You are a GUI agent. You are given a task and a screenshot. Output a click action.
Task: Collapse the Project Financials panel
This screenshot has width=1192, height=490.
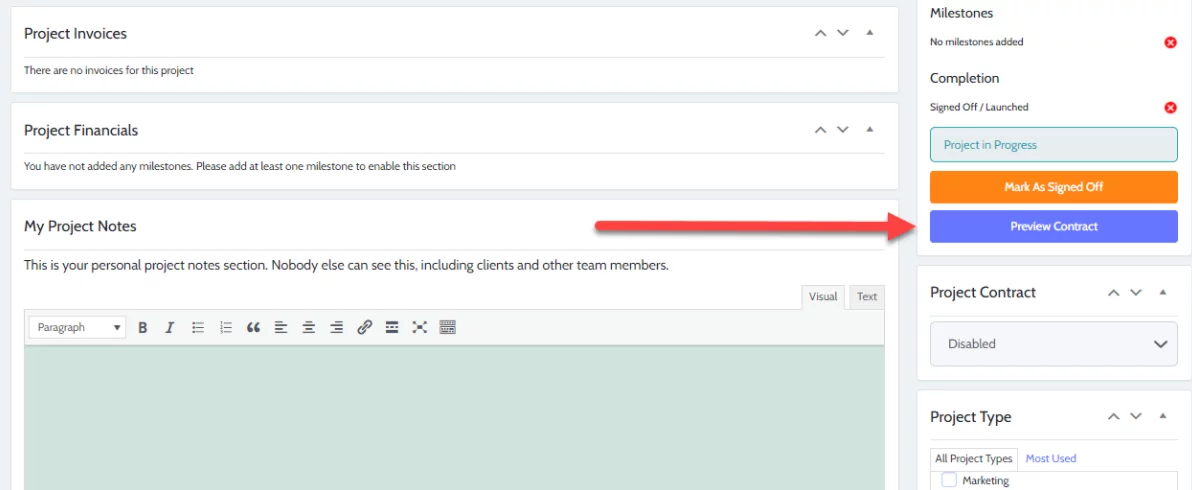870,129
